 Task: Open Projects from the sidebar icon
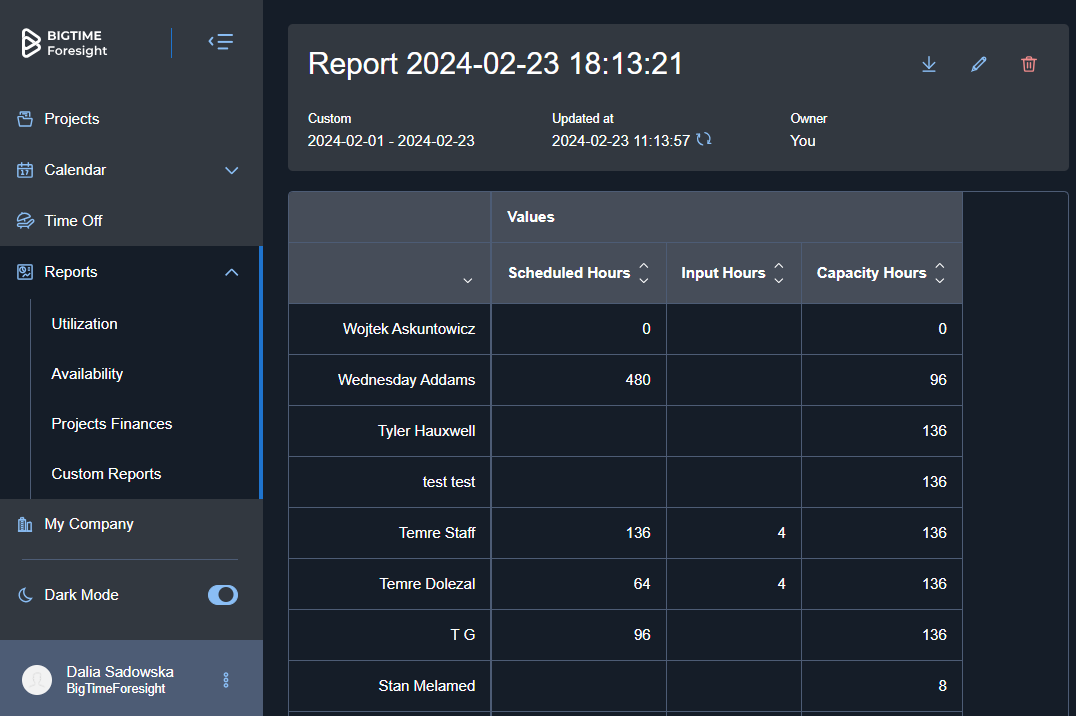23,118
